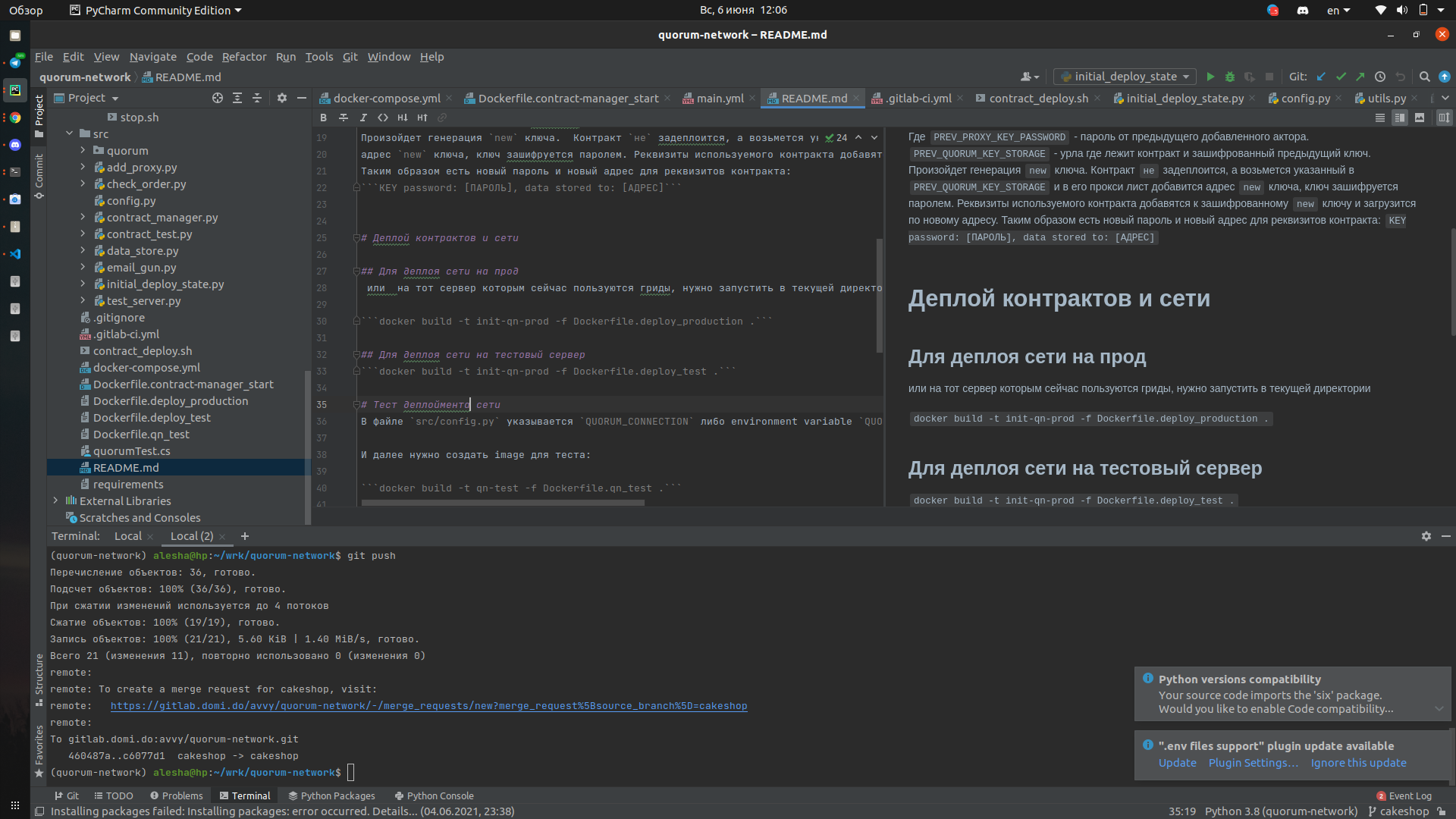
Task: Toggle the Project side tool window stripe
Action: [39, 117]
